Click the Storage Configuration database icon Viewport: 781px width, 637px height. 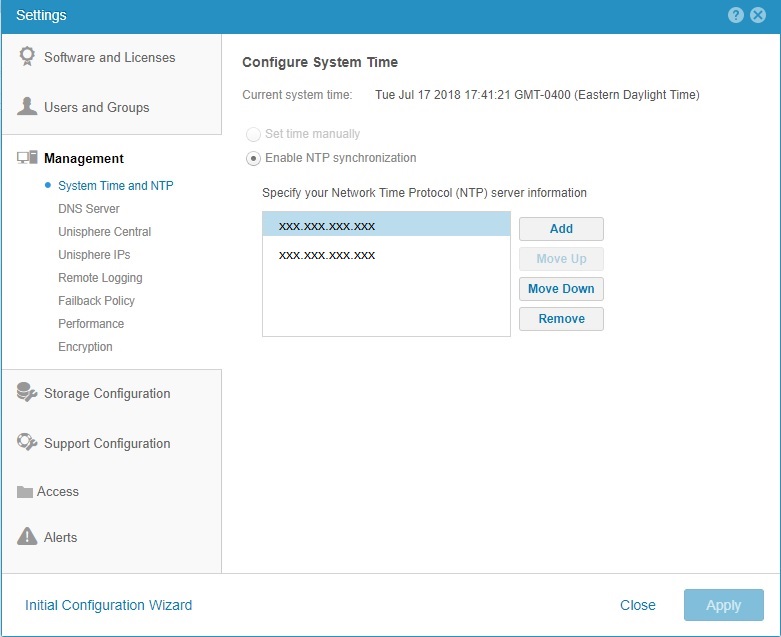(x=27, y=393)
